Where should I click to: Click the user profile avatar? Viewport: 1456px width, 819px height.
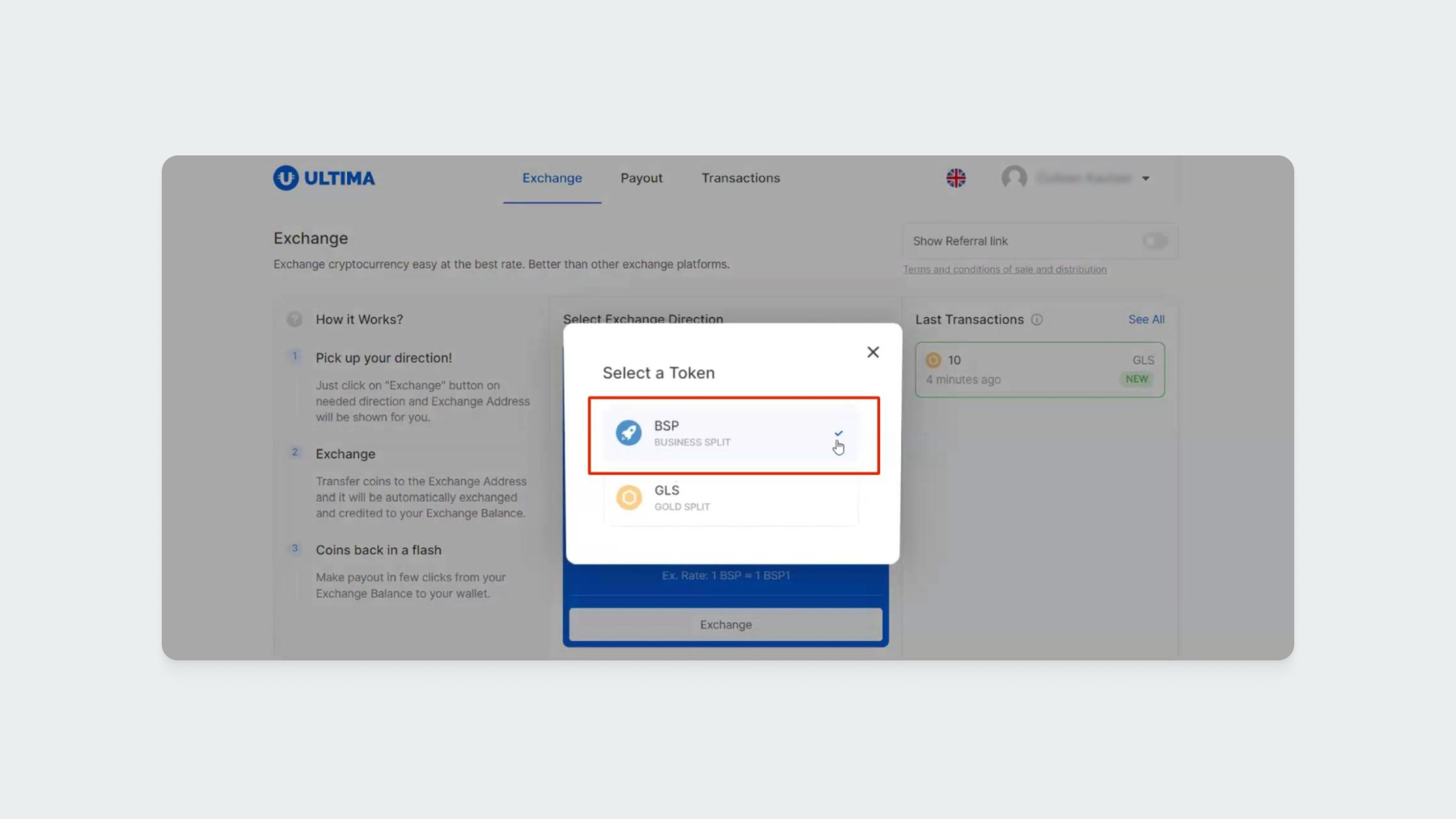pyautogui.click(x=1014, y=178)
